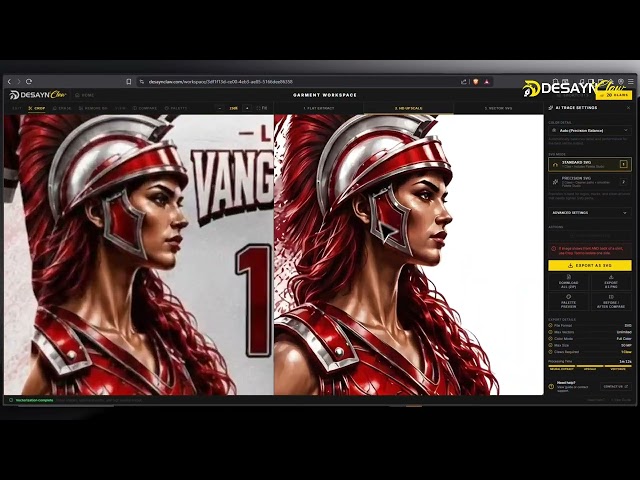Image resolution: width=640 pixels, height=480 pixels.
Task: Select the Precision SVG mode
Action: (590, 182)
